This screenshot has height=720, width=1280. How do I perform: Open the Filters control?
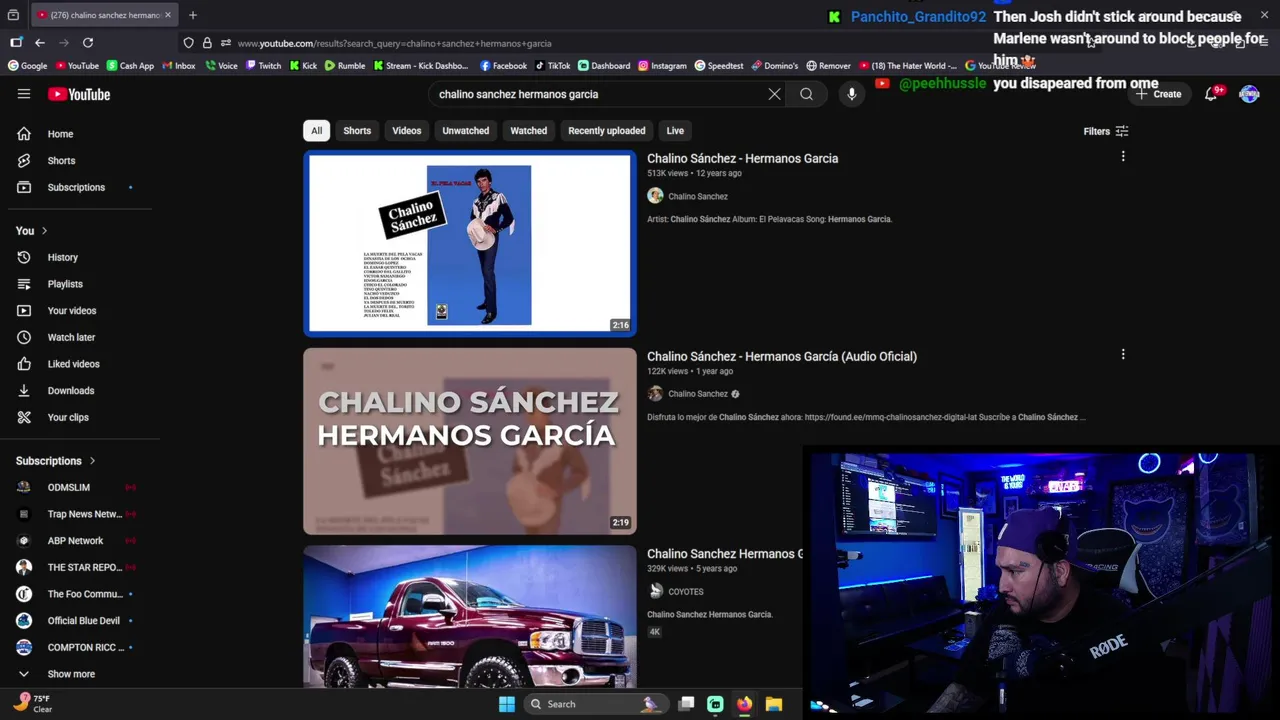tap(1106, 131)
